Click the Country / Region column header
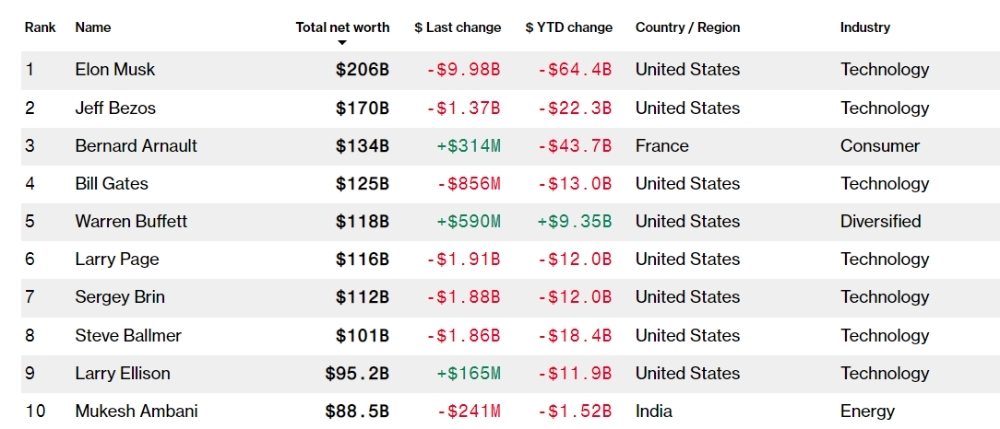The height and width of the screenshot is (429, 1000). tap(688, 27)
